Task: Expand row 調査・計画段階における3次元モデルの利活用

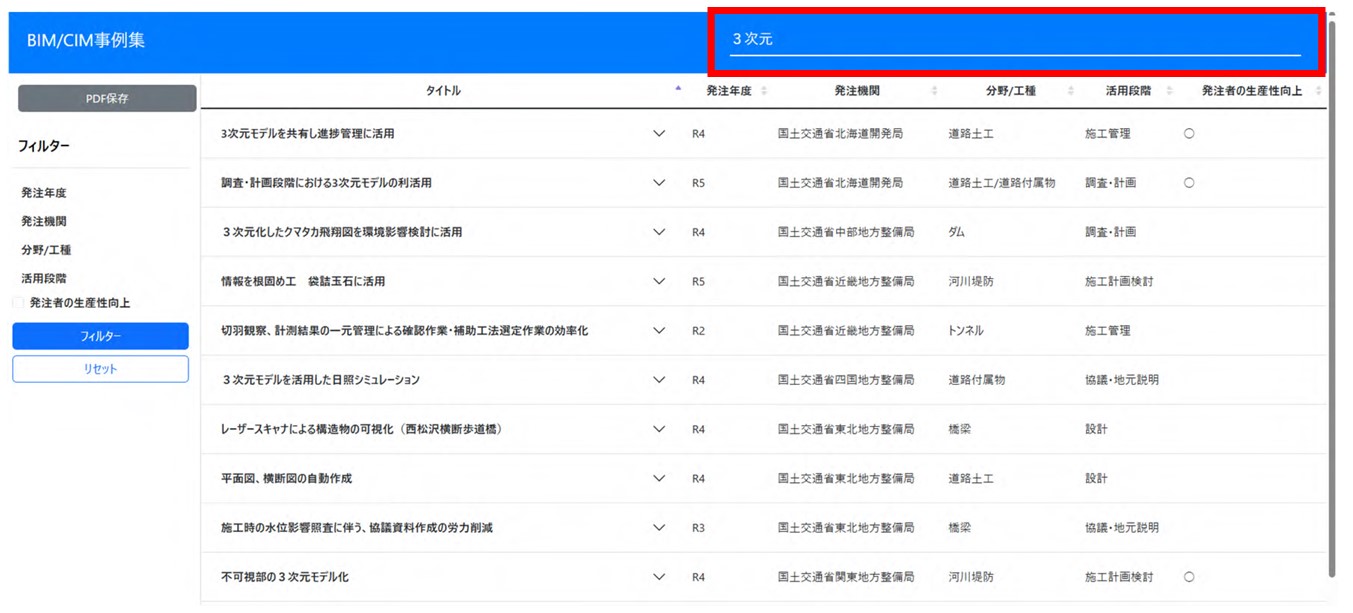Action: (x=659, y=183)
